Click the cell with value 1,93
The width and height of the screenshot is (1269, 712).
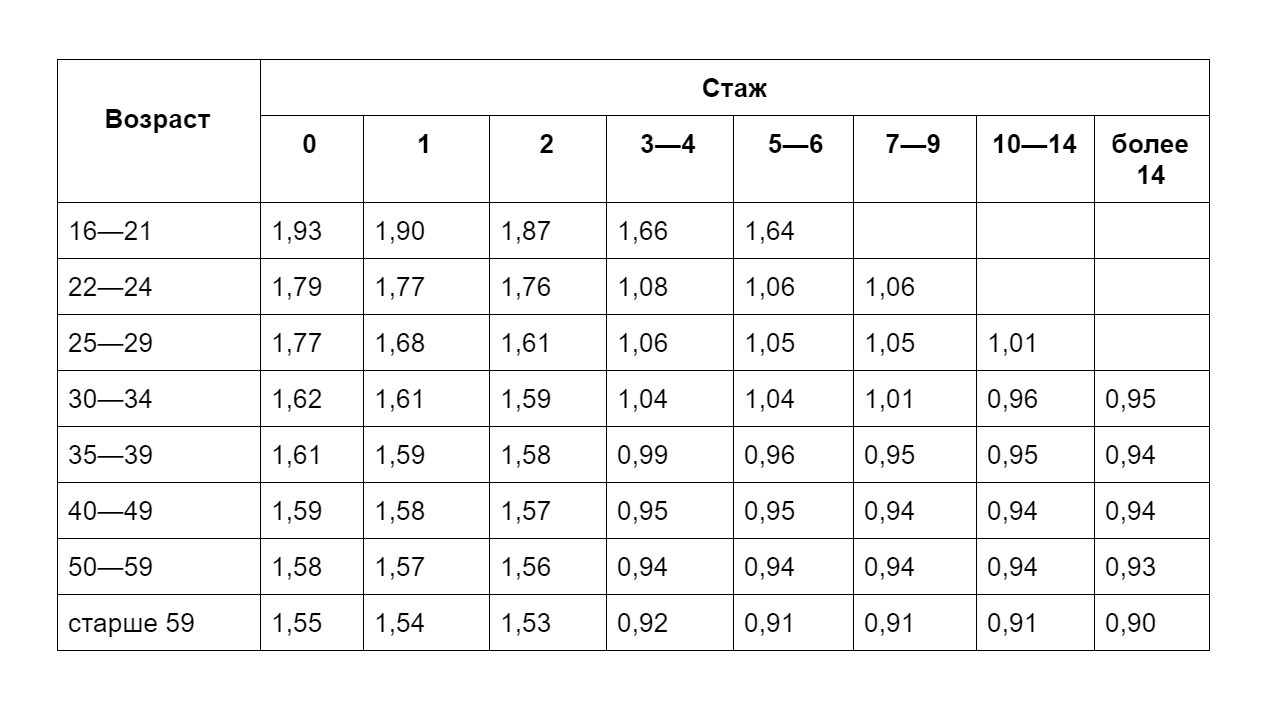tap(312, 231)
